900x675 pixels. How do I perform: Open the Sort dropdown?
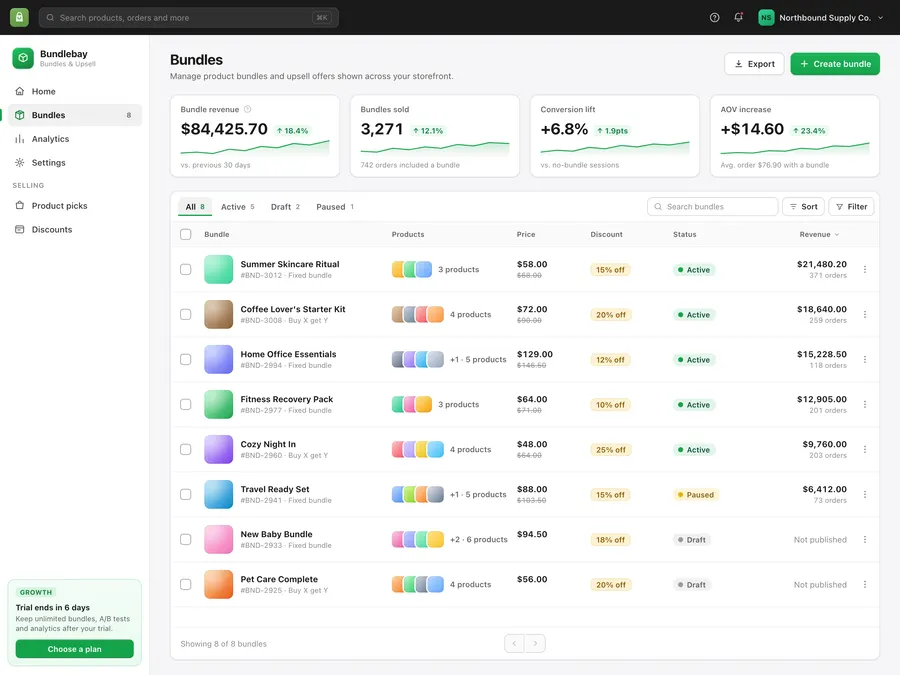804,207
